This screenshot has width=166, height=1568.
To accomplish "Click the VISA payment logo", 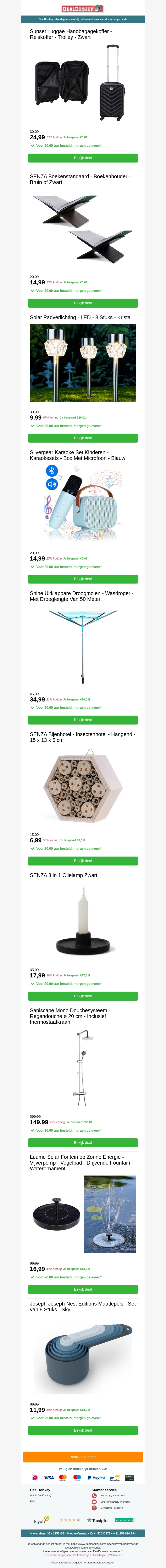I will (x=49, y=1478).
